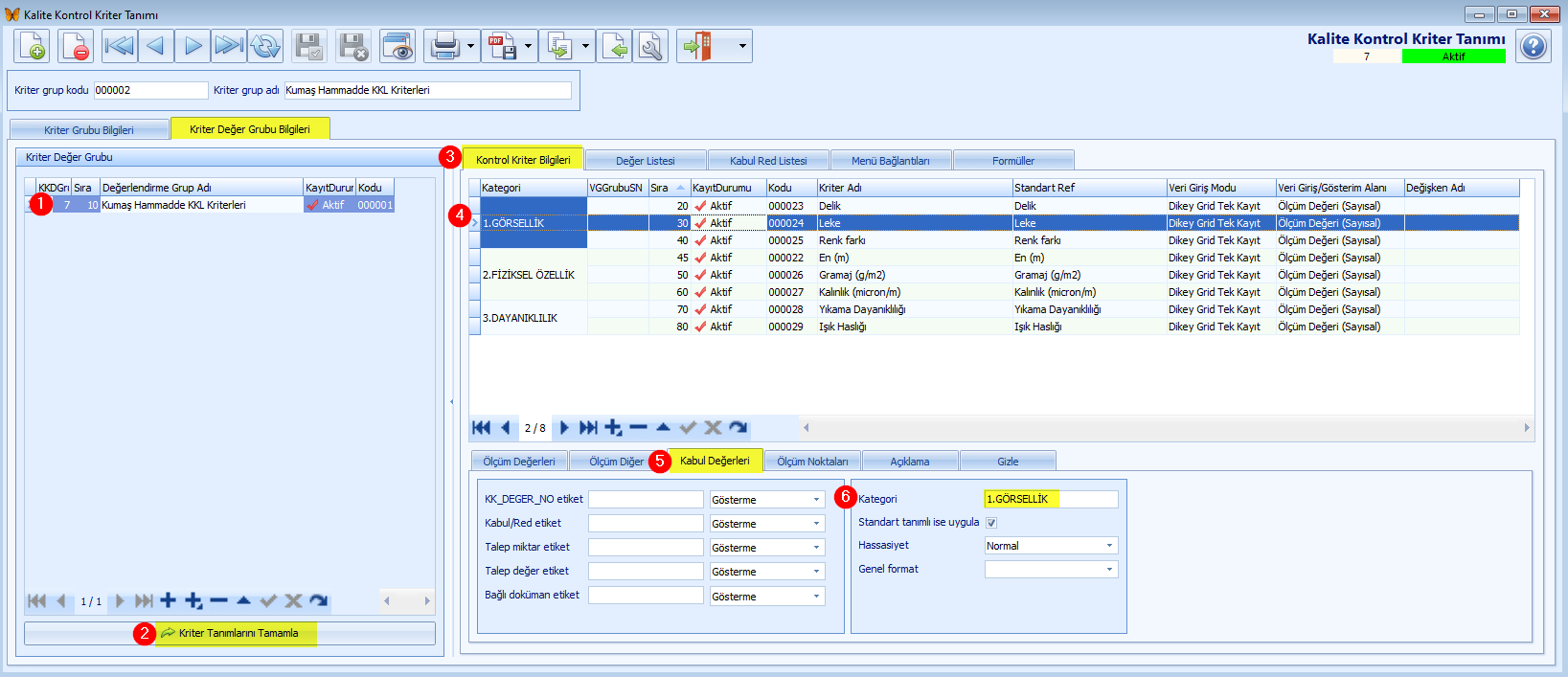
Task: Jump to the last row in the 2/8 navigator
Action: pos(588,427)
